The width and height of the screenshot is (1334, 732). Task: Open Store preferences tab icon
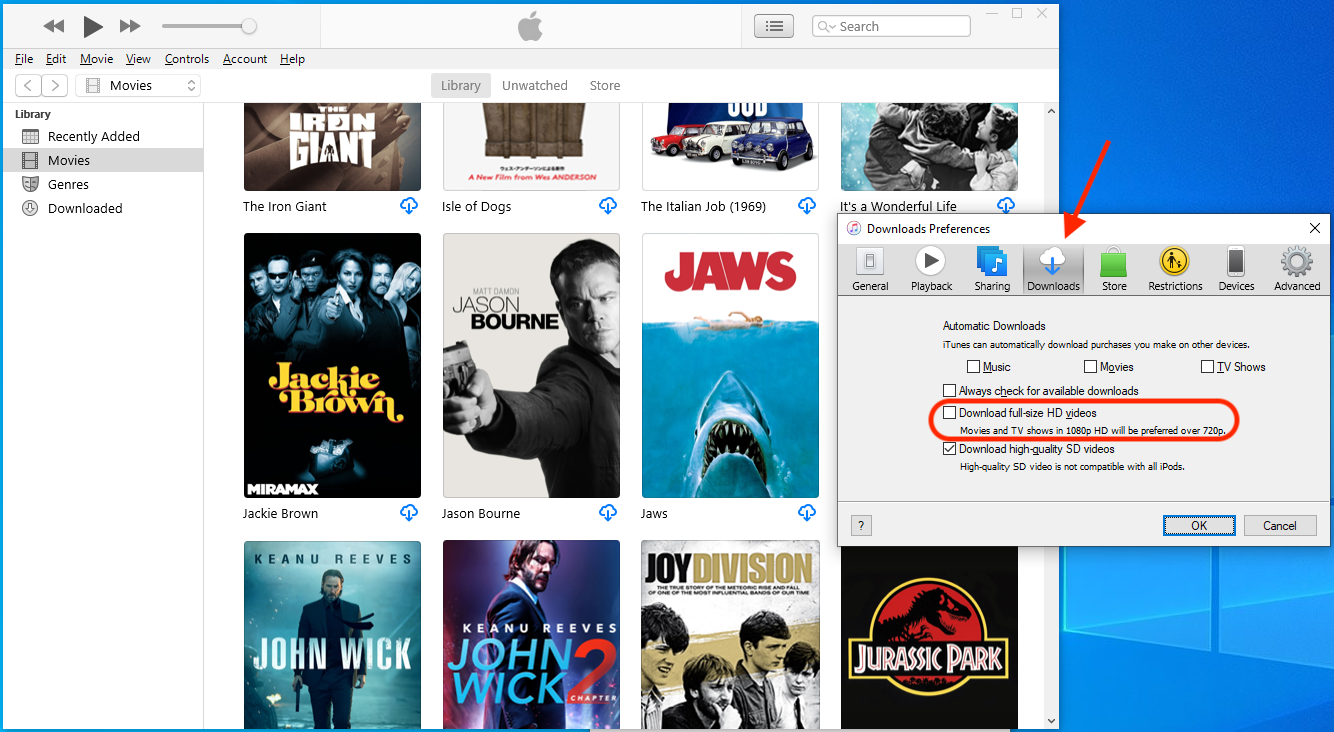(x=1114, y=269)
